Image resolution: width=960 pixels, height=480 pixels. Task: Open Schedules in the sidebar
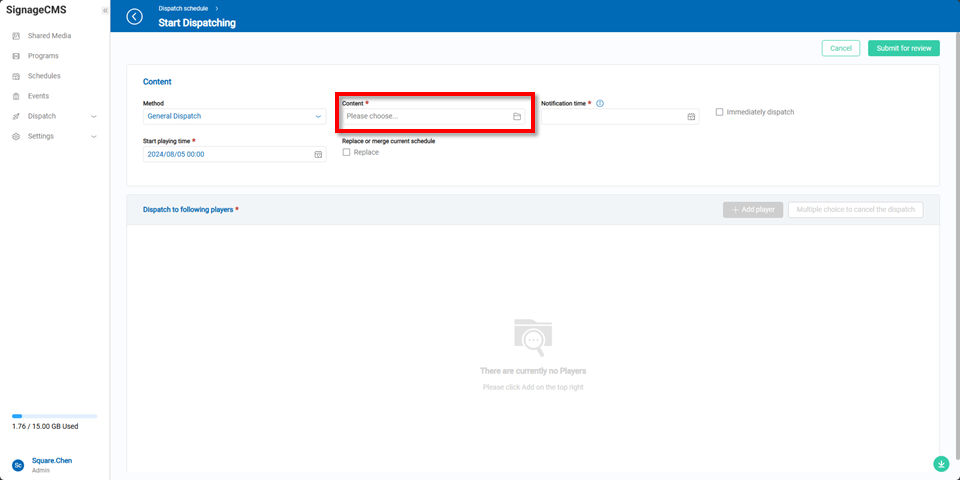point(44,76)
